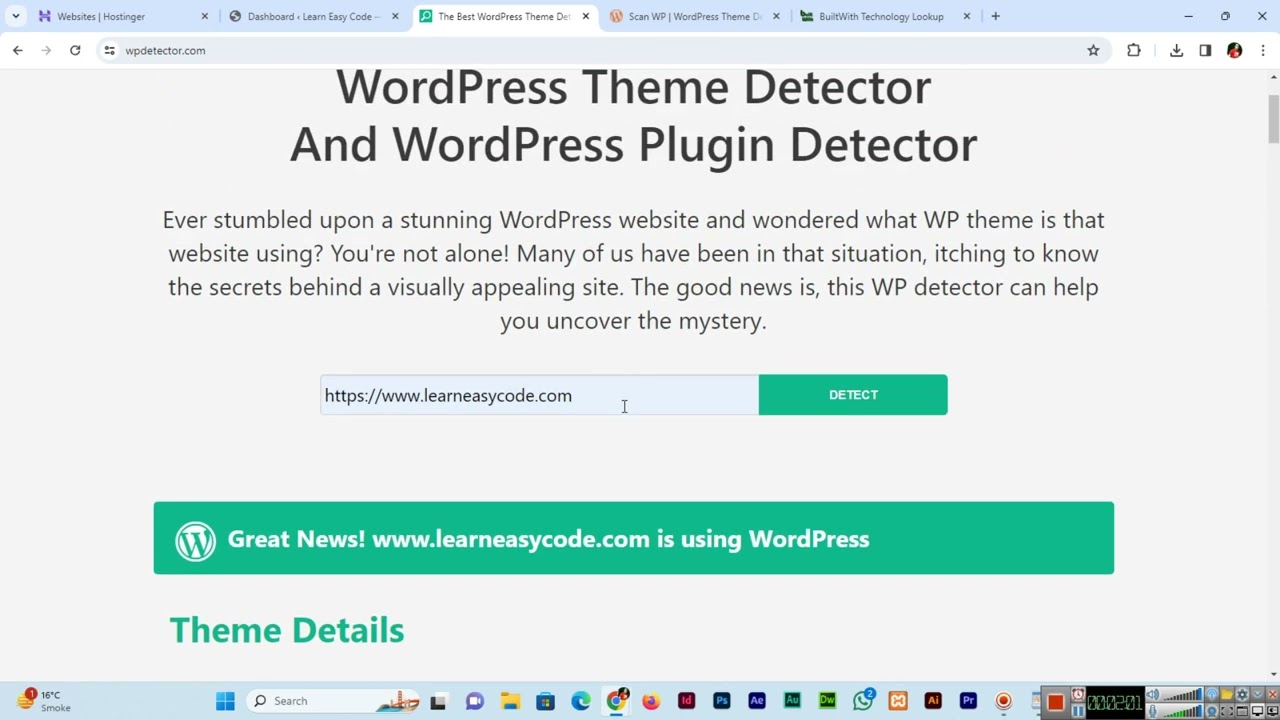
Task: Reload the wpdetector.com page
Action: point(75,50)
